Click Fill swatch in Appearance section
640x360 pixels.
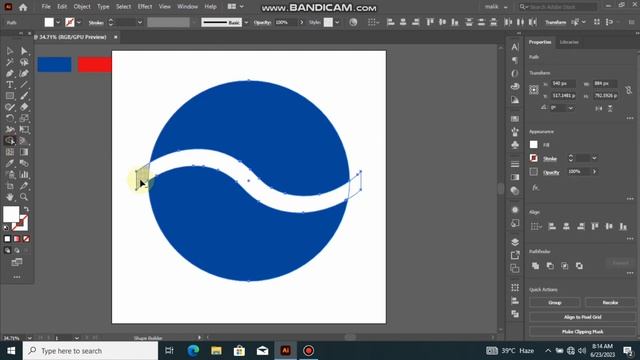533,144
